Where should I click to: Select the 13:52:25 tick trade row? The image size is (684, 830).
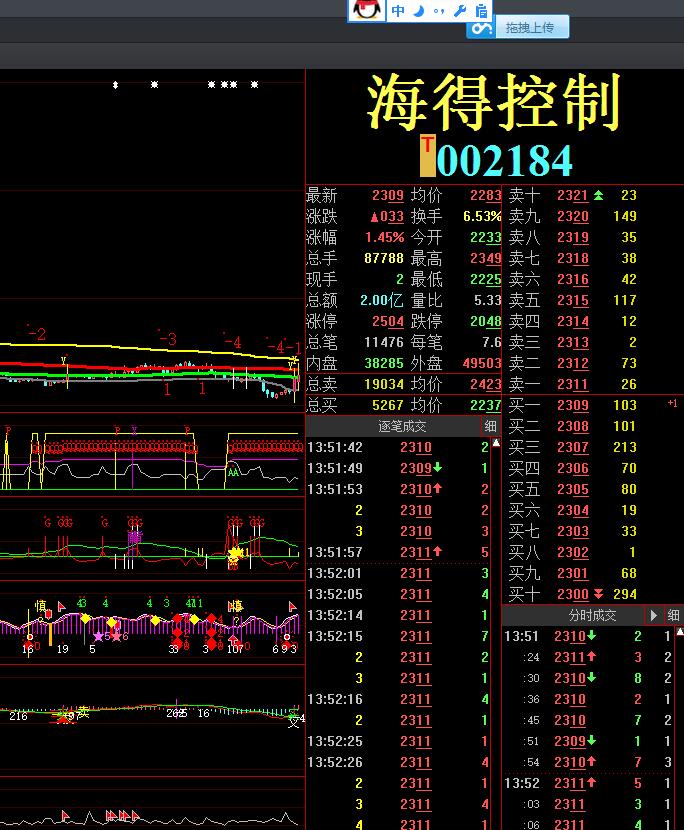coord(398,741)
